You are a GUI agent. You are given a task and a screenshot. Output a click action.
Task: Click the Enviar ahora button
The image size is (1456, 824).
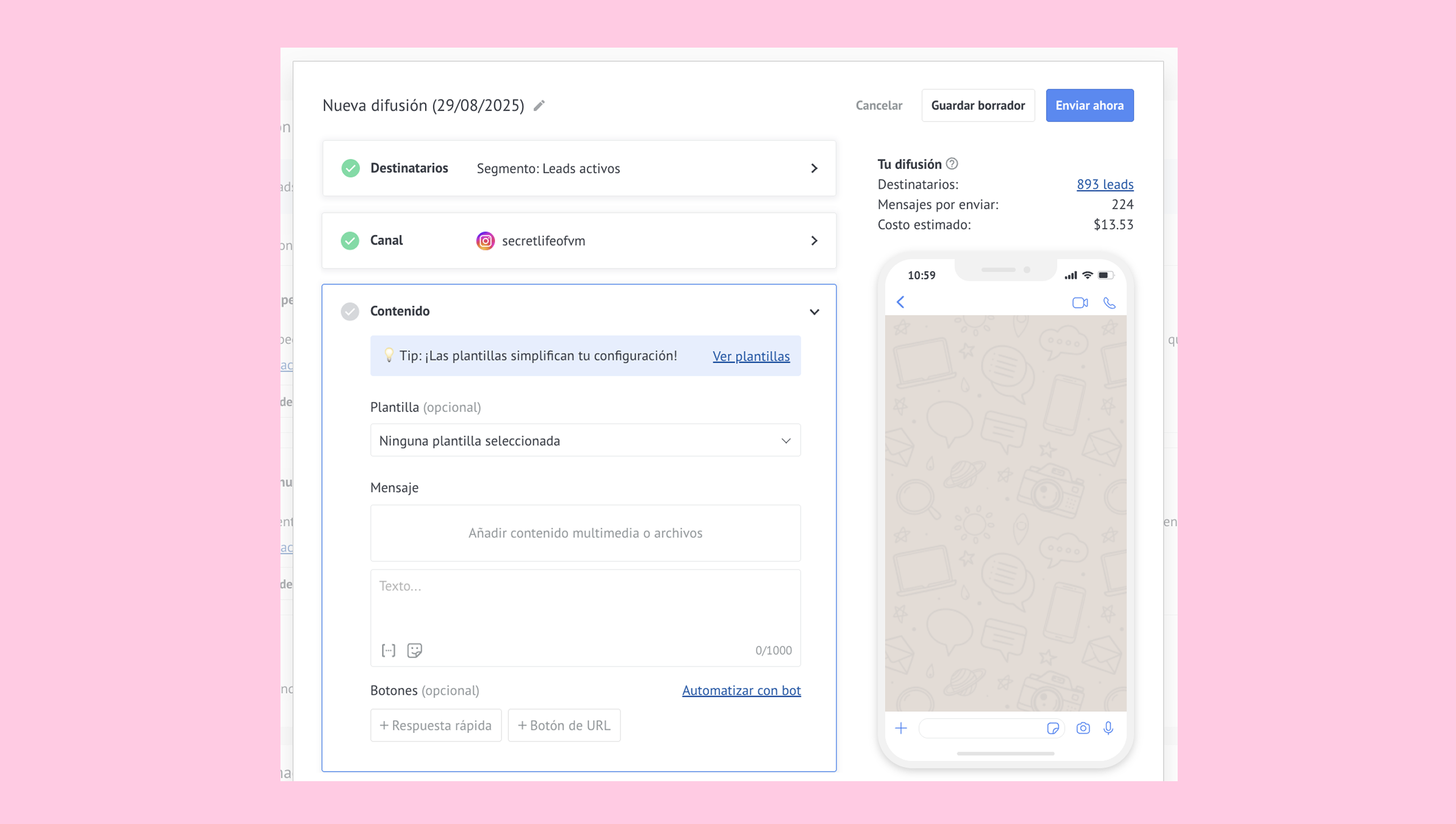(1089, 105)
